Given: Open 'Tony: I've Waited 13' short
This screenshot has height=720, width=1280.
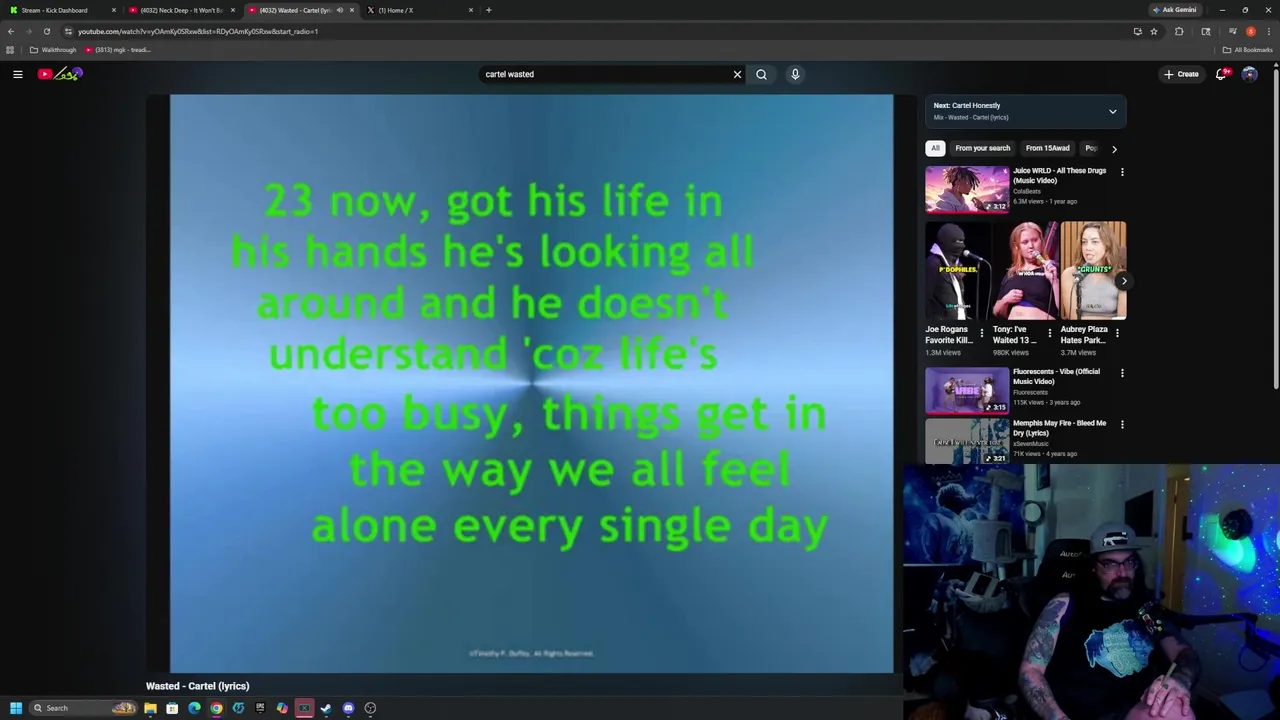Looking at the screenshot, I should 1025,270.
